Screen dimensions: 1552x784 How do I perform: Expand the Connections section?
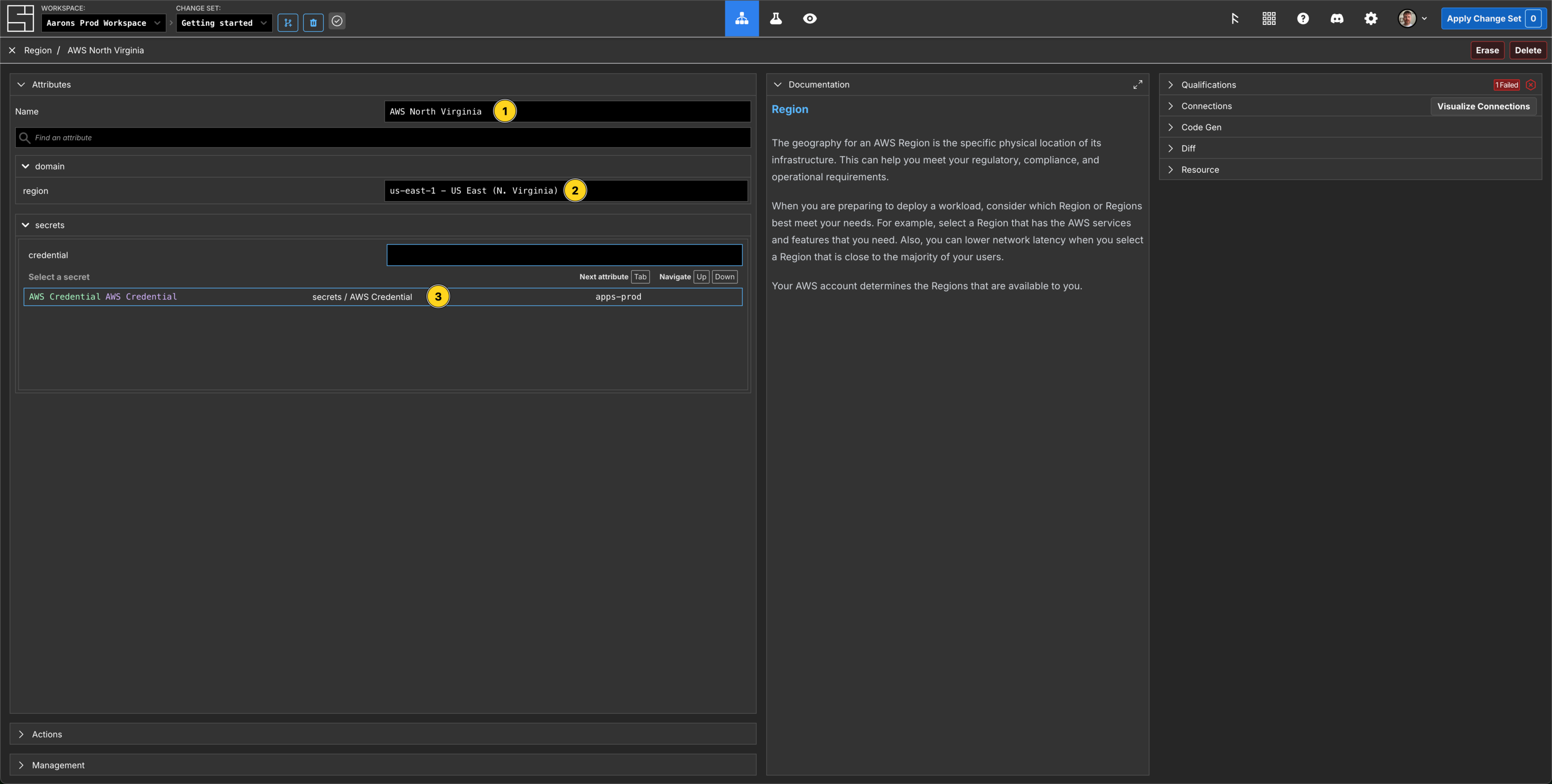[1170, 106]
